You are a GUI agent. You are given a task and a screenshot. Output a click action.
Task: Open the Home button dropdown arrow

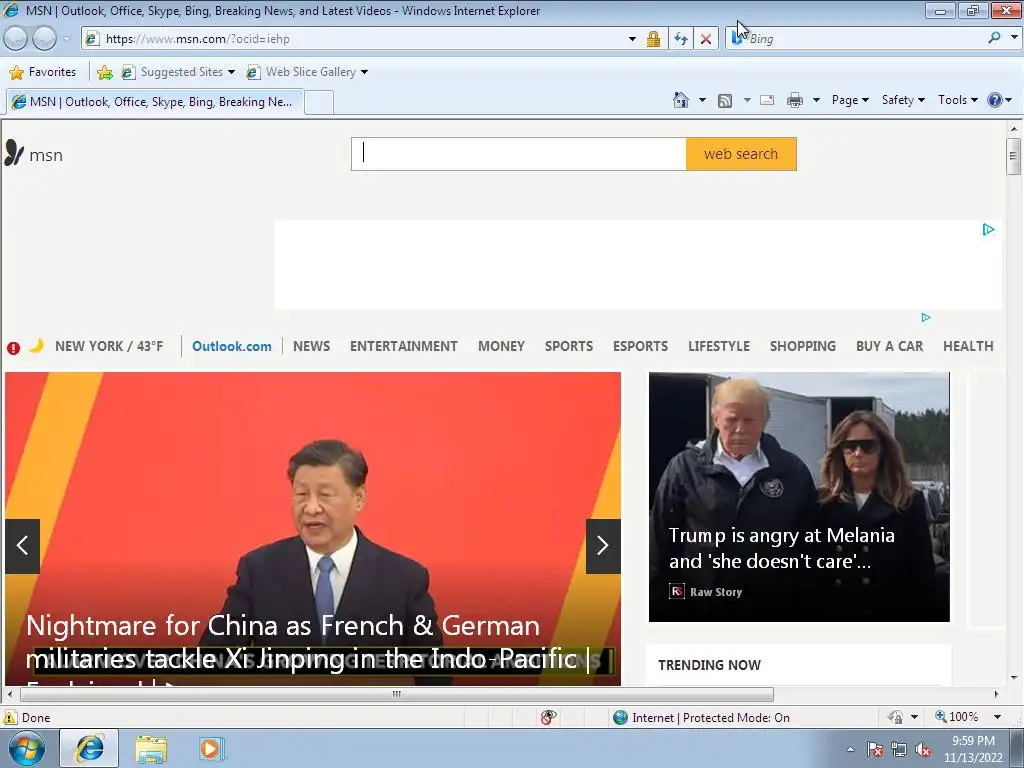702,100
